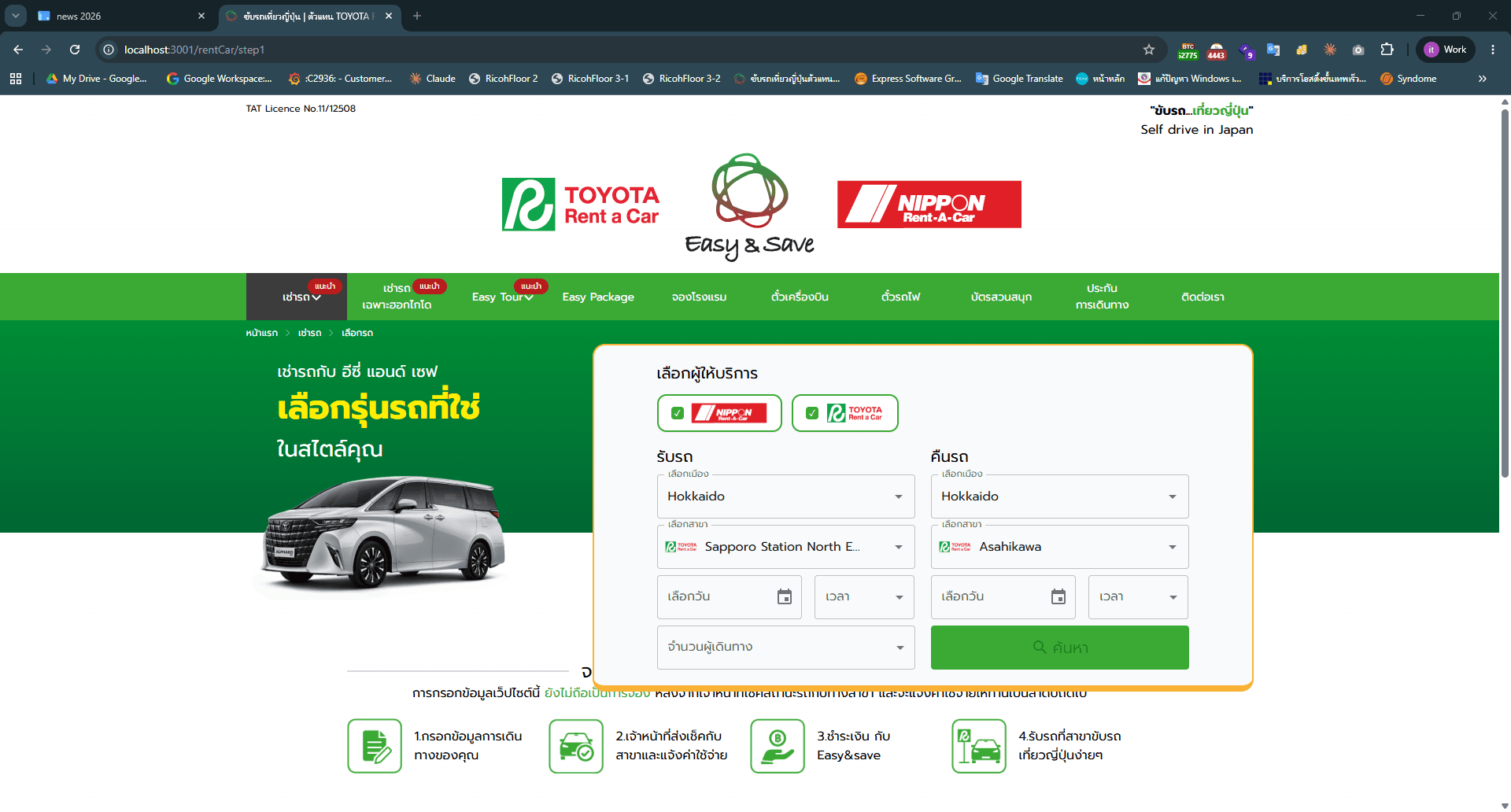
Task: Click the BTC price extension icon
Action: pyautogui.click(x=1188, y=50)
